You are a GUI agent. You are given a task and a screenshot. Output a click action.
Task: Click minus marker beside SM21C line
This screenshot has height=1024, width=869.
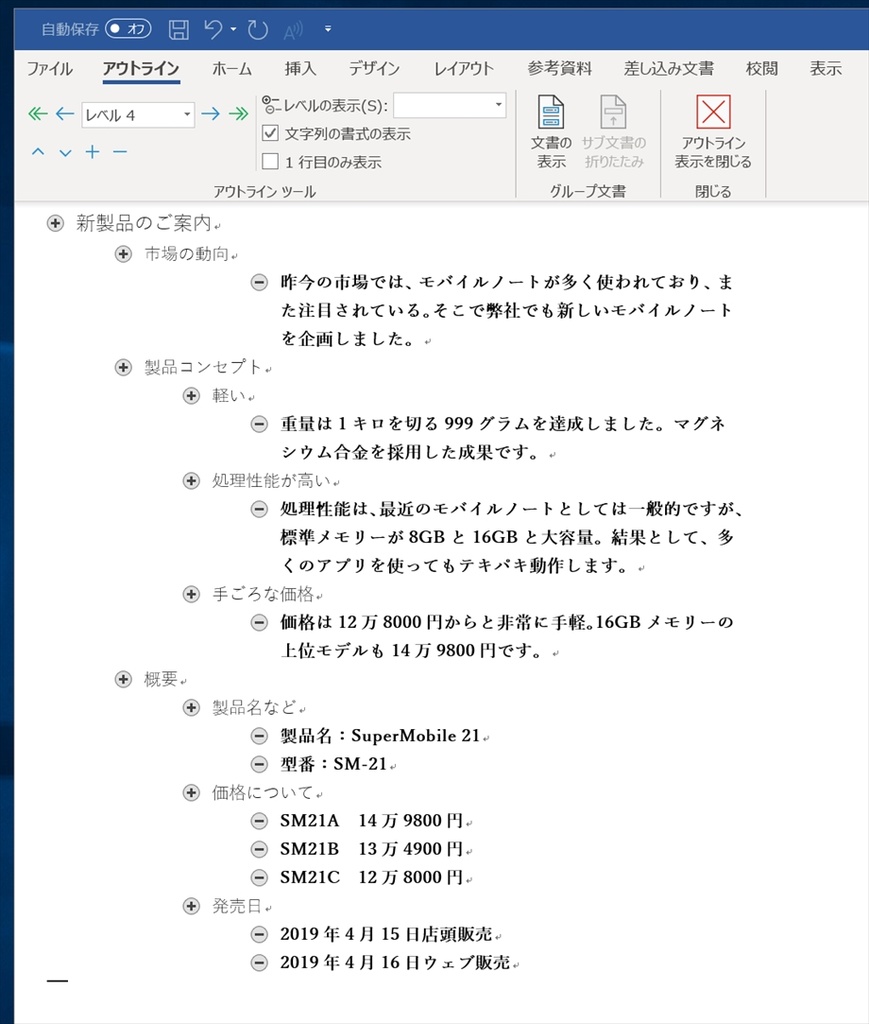(259, 877)
